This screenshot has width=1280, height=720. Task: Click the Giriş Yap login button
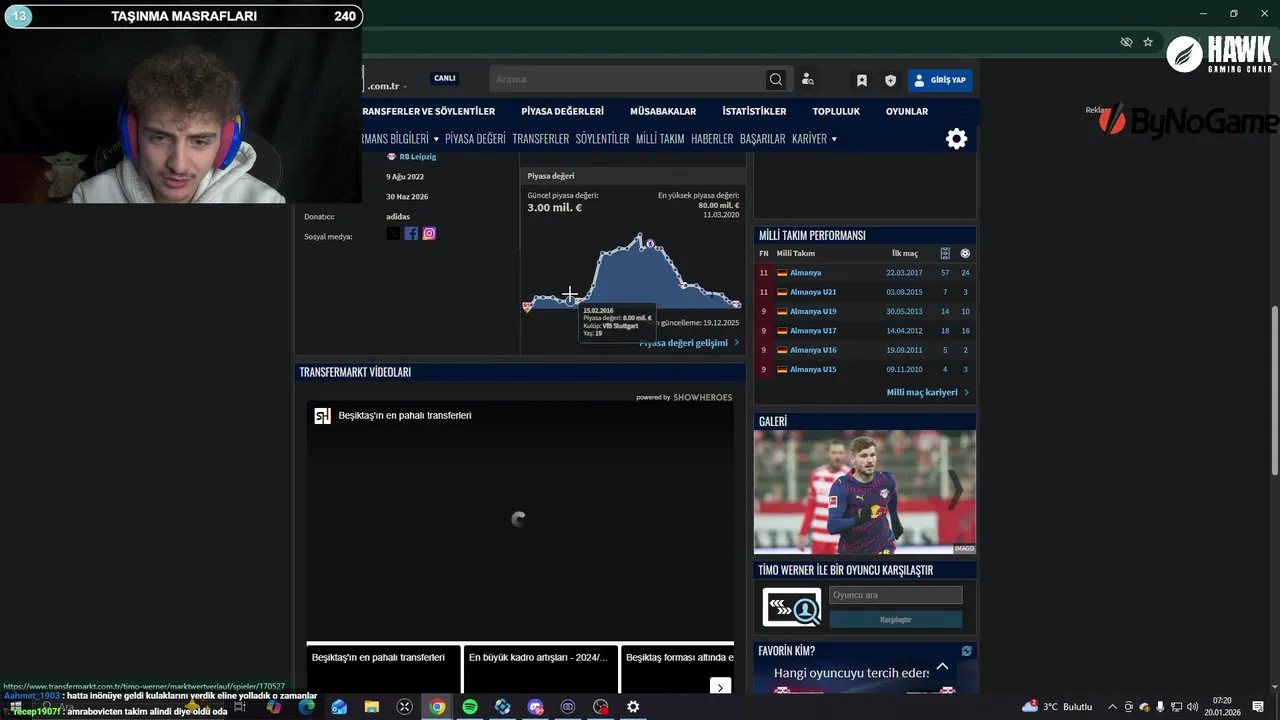tap(940, 80)
